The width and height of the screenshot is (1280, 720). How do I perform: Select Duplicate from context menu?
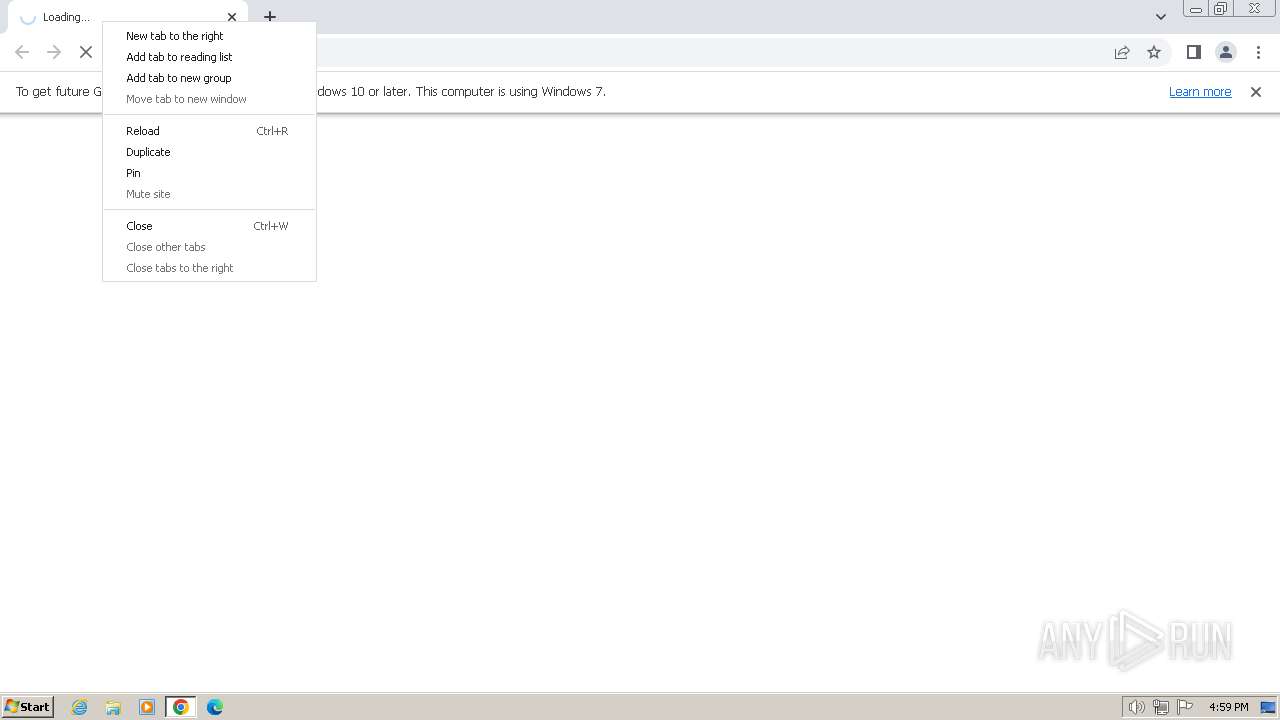pos(210,152)
